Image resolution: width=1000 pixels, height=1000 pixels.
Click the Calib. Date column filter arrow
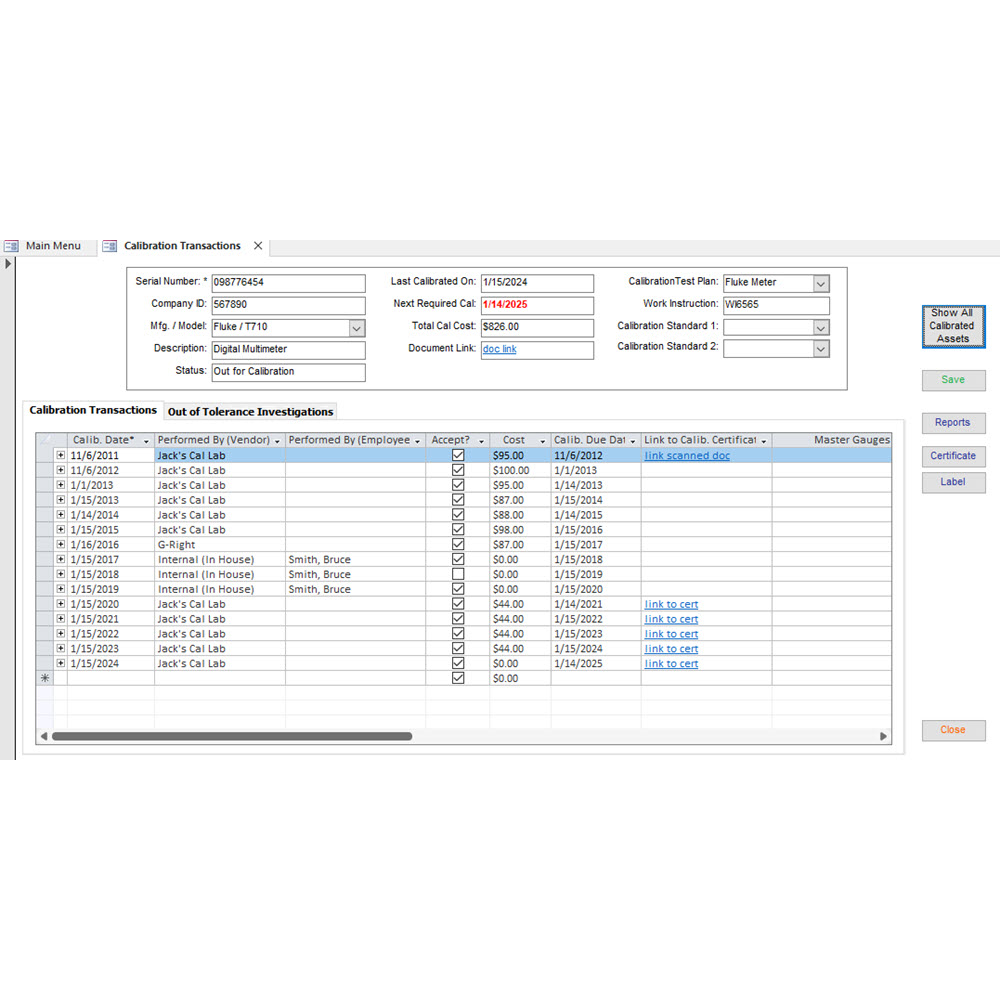click(x=146, y=440)
